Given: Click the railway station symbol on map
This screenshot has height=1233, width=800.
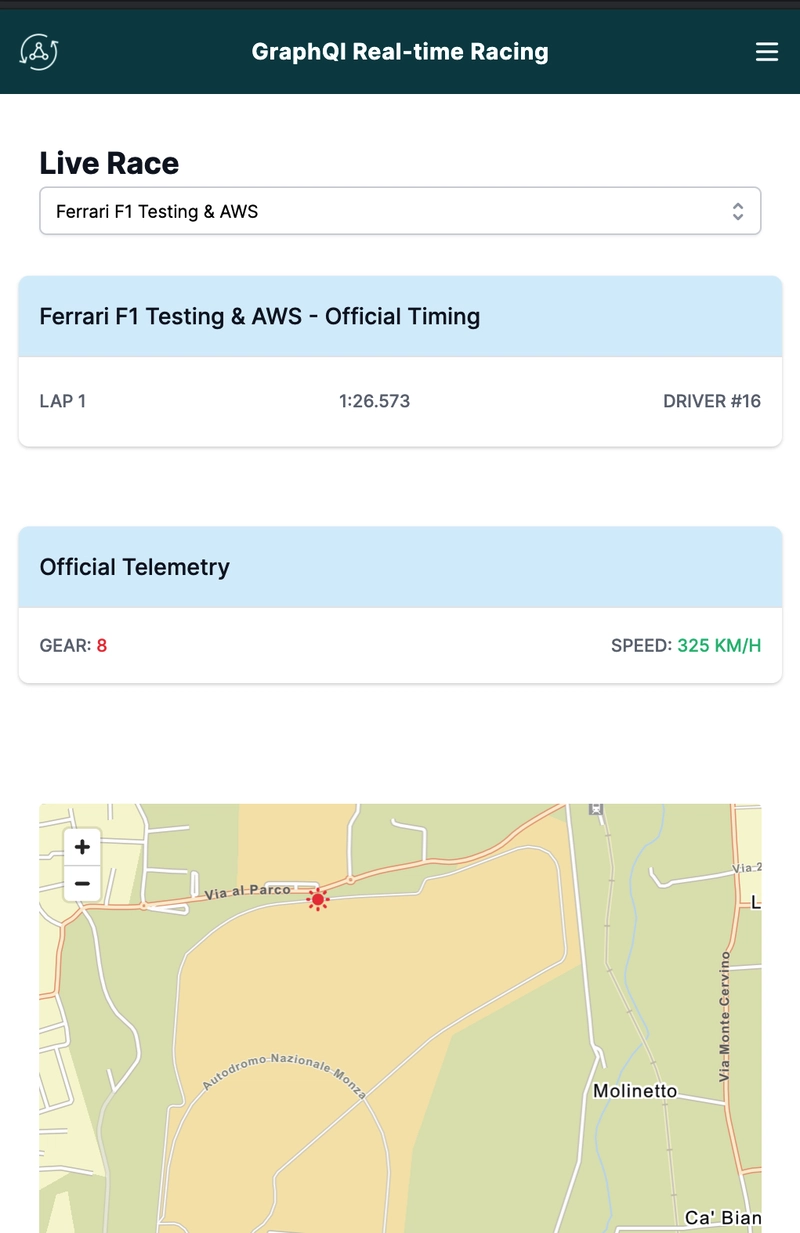Looking at the screenshot, I should [597, 809].
